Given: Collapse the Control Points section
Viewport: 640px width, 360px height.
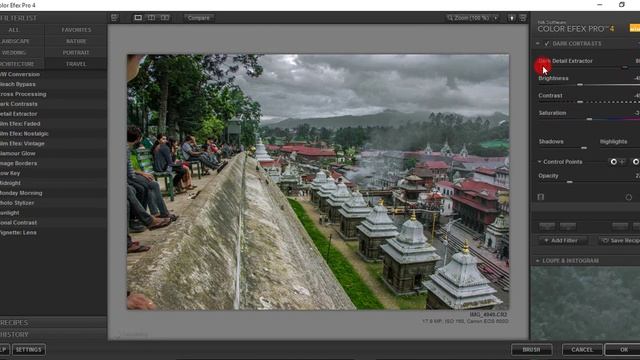Looking at the screenshot, I should click(539, 162).
